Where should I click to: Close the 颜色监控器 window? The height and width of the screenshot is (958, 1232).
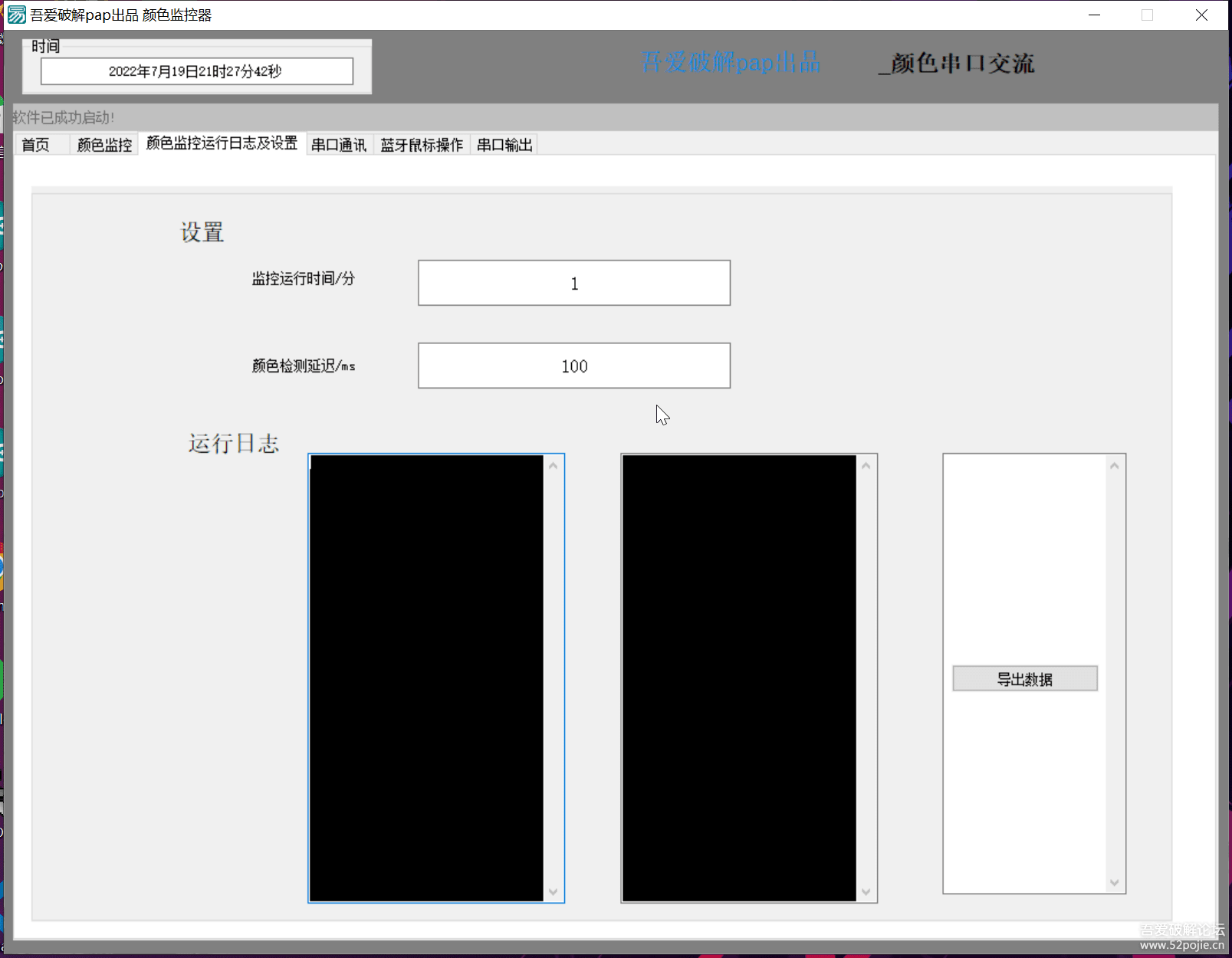pos(1201,15)
